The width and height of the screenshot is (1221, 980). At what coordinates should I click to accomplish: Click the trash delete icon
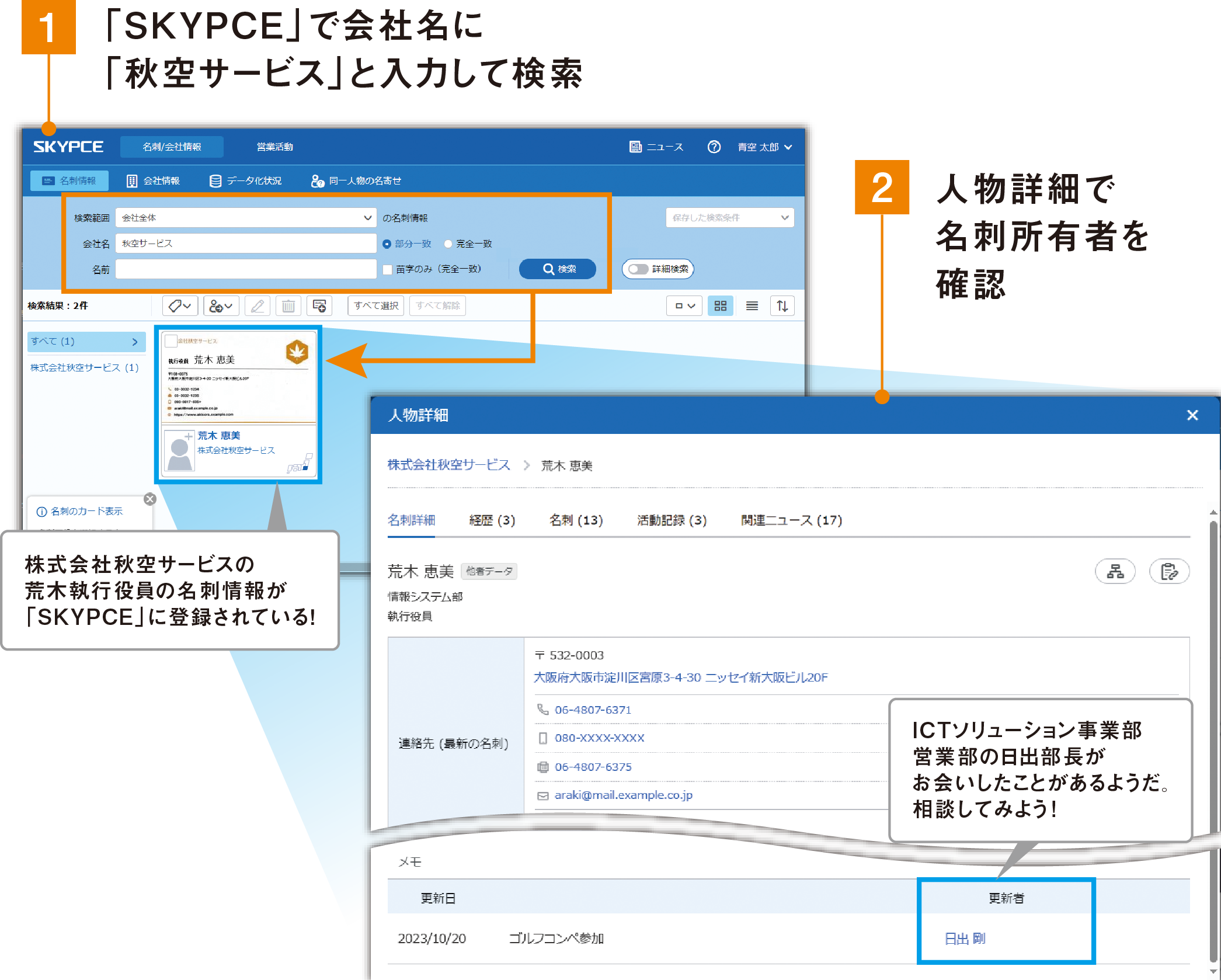point(288,305)
